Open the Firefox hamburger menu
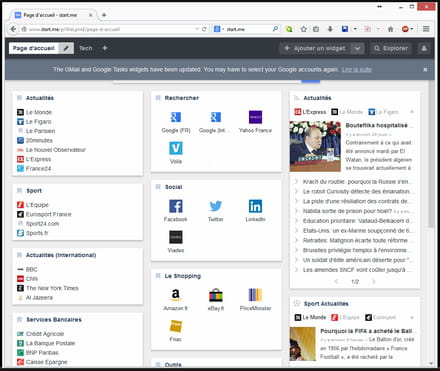The width and height of the screenshot is (440, 371). point(426,29)
